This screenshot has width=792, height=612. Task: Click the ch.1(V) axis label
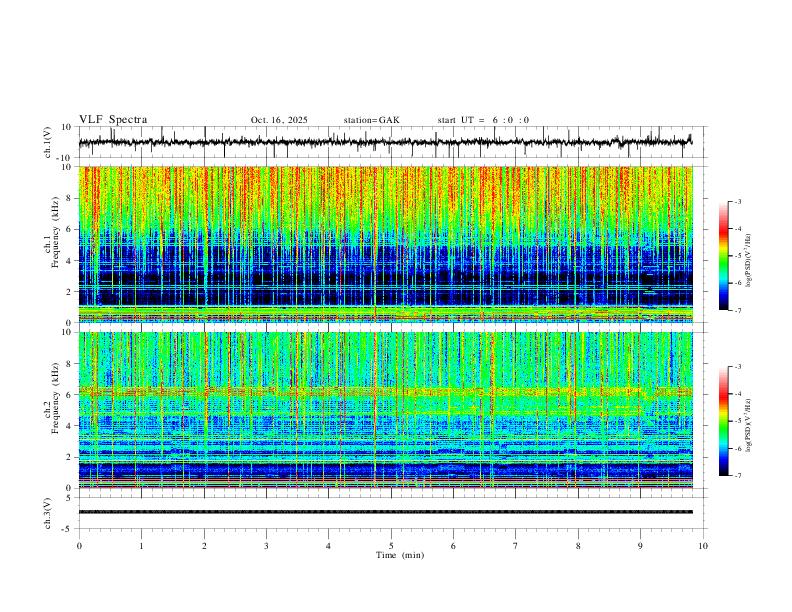(x=48, y=142)
